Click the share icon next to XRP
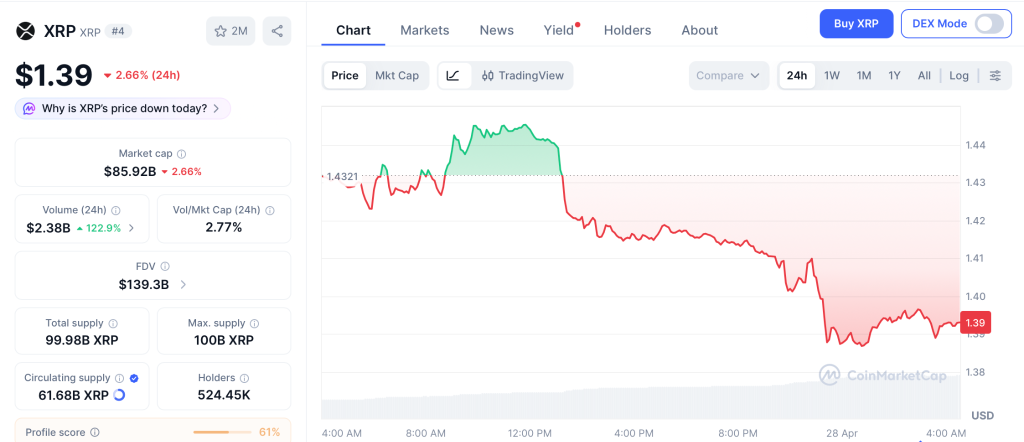Image resolution: width=1024 pixels, height=442 pixels. (x=277, y=31)
